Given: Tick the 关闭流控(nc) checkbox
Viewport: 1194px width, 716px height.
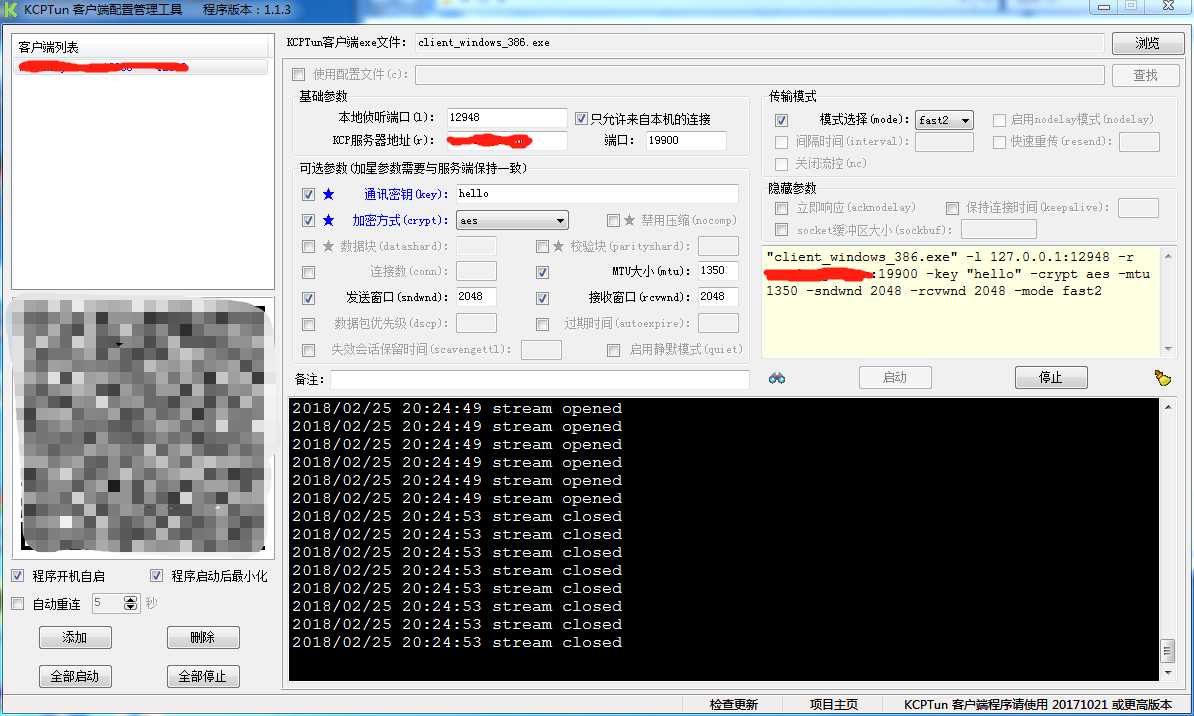Looking at the screenshot, I should point(781,164).
